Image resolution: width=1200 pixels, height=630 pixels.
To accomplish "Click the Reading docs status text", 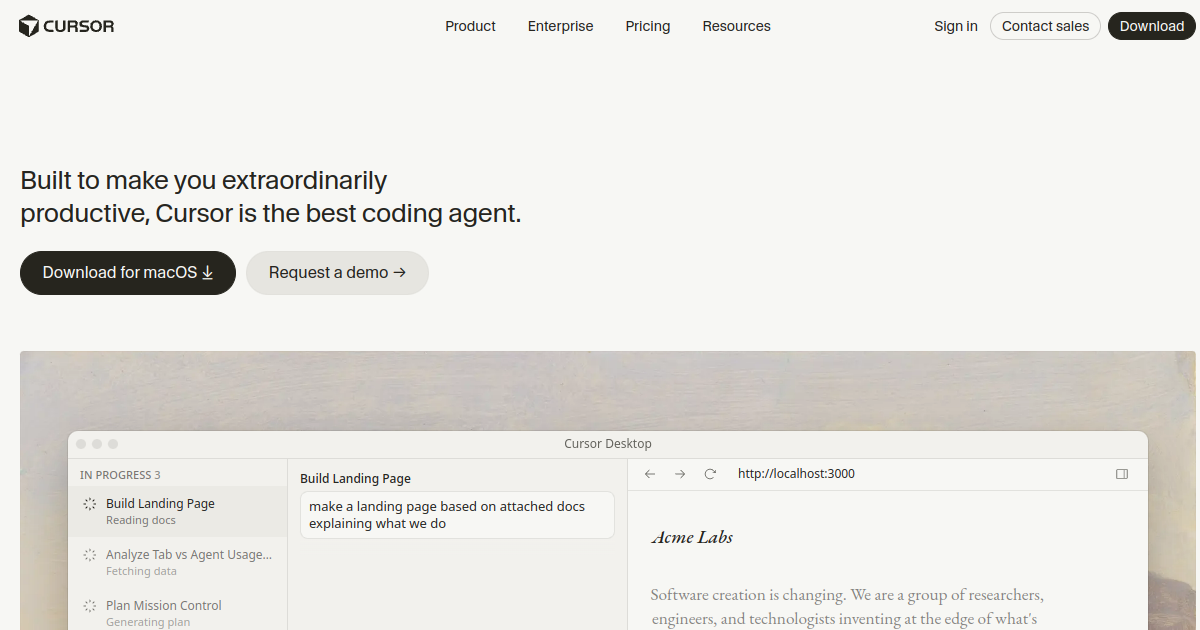I will click(141, 520).
